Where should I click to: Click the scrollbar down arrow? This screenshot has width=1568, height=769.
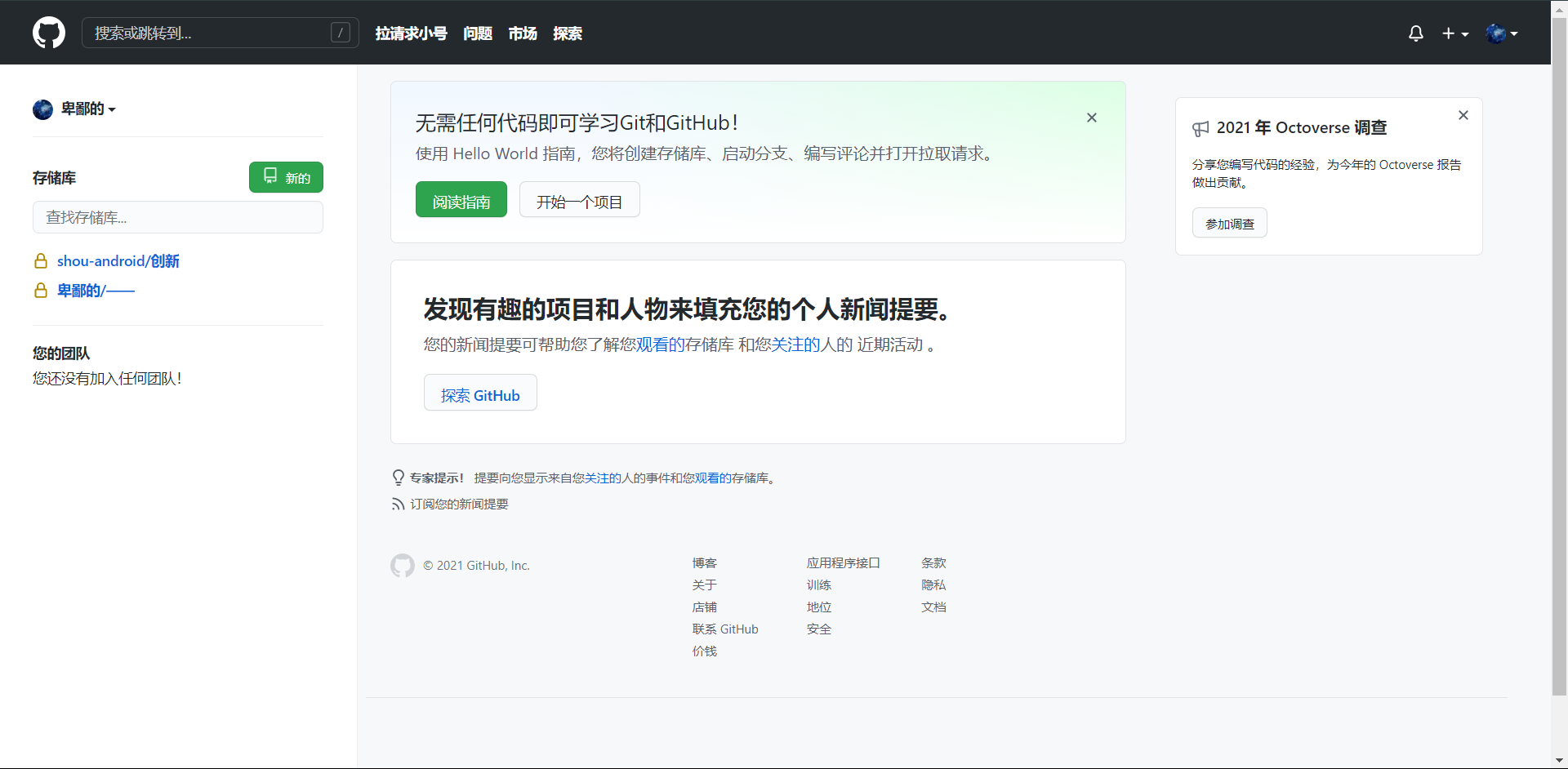click(x=1559, y=761)
